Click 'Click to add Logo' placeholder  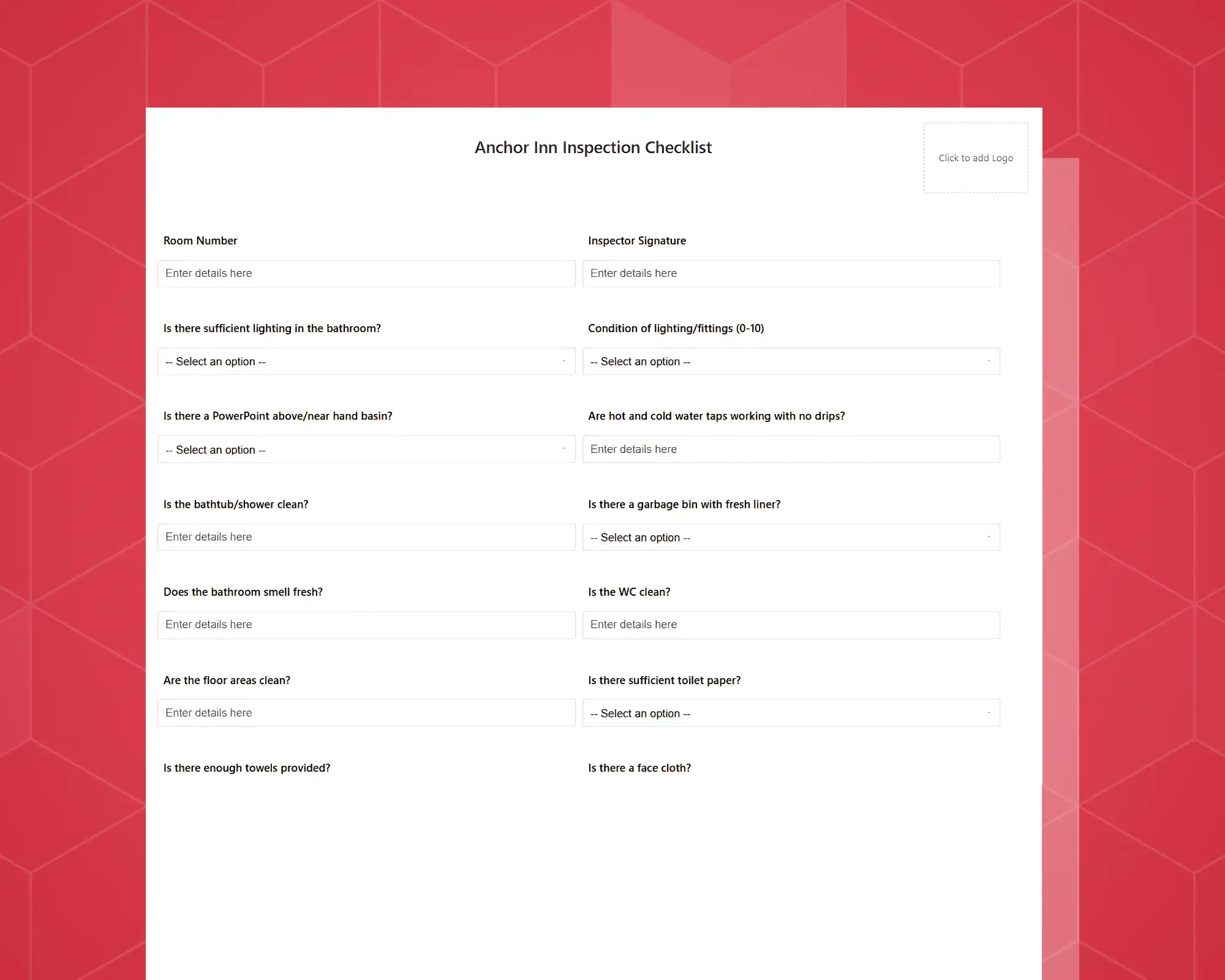pos(975,157)
